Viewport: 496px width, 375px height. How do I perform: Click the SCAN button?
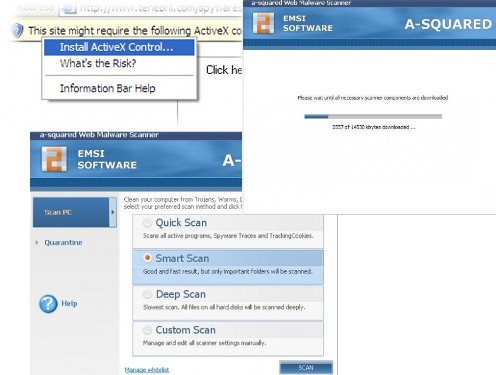click(x=306, y=367)
